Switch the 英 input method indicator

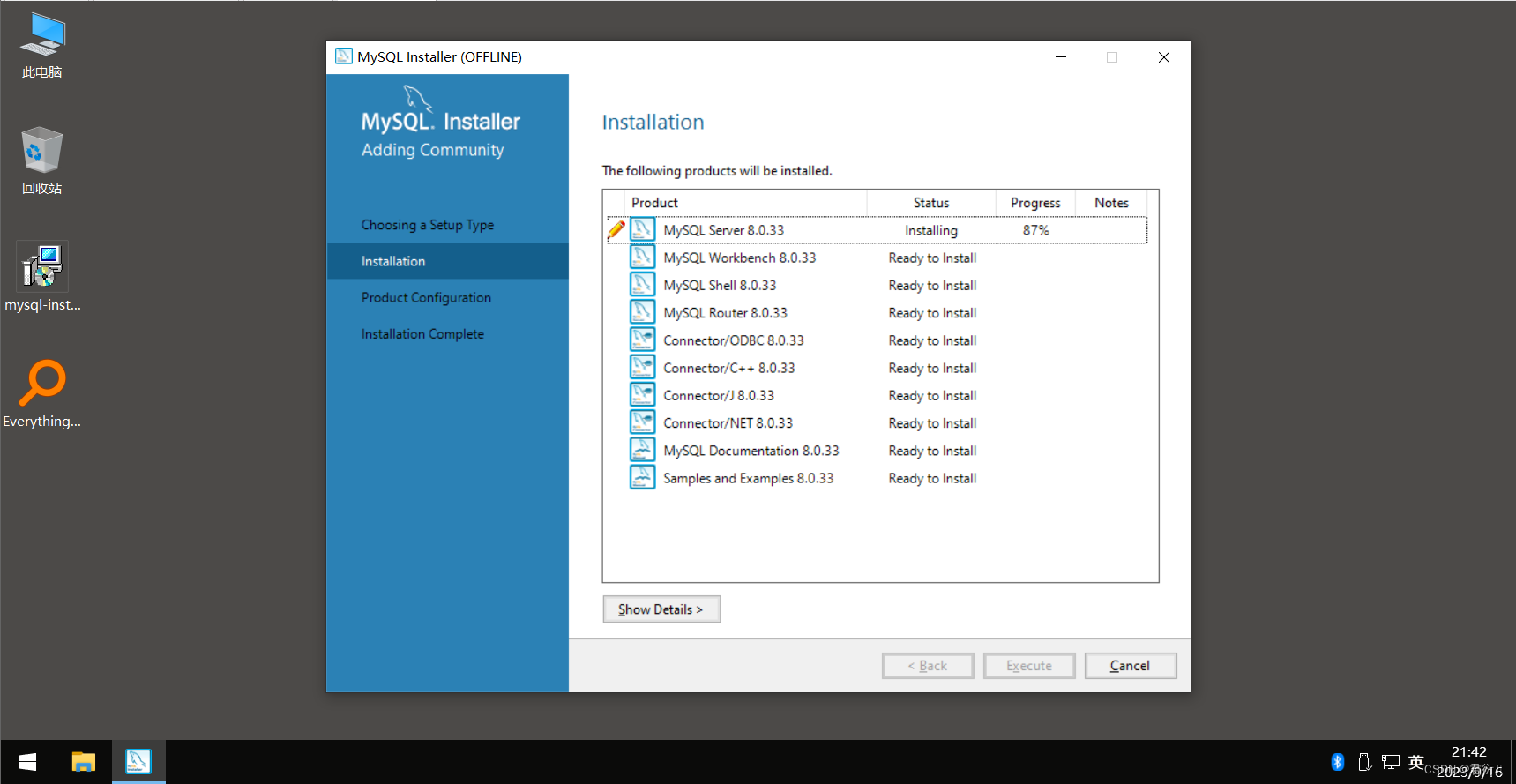click(x=1416, y=762)
